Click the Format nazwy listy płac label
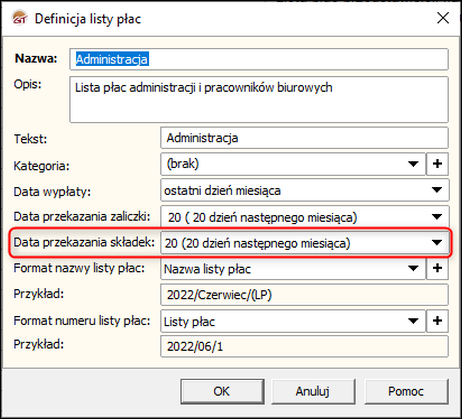Screen dimensions: 462x419 (79, 268)
